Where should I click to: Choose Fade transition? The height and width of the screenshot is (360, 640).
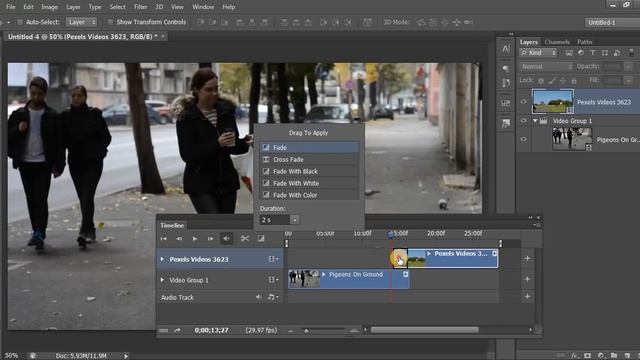click(309, 147)
